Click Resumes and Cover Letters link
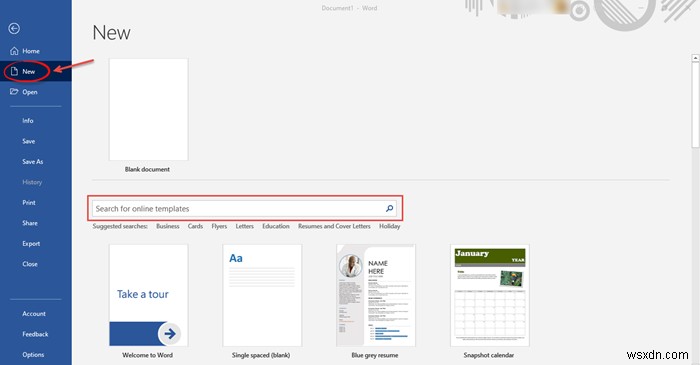The image size is (700, 365). [334, 226]
